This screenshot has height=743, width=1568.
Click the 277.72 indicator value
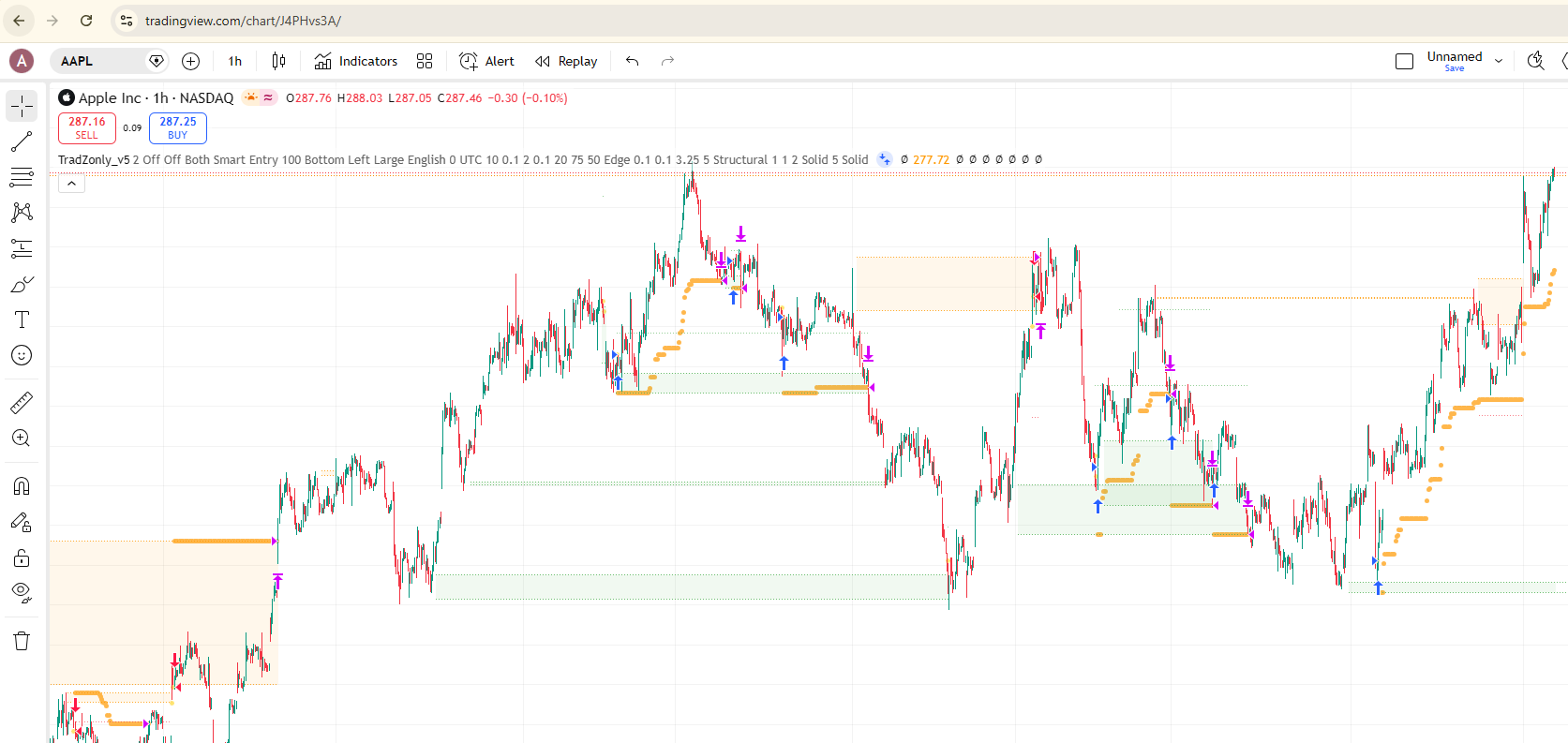point(931,160)
